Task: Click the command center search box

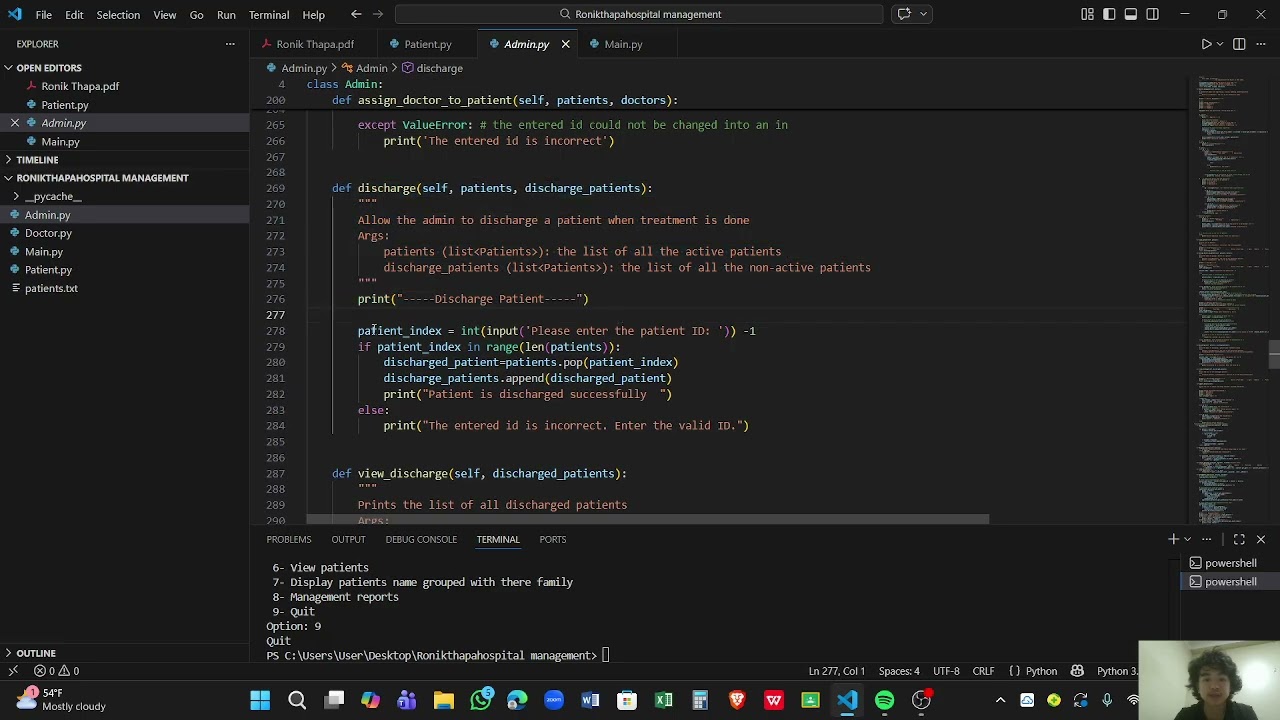Action: coord(640,14)
